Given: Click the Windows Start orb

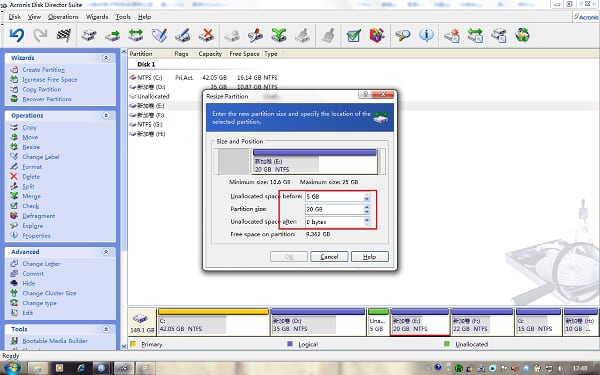Looking at the screenshot, I should [x=13, y=367].
